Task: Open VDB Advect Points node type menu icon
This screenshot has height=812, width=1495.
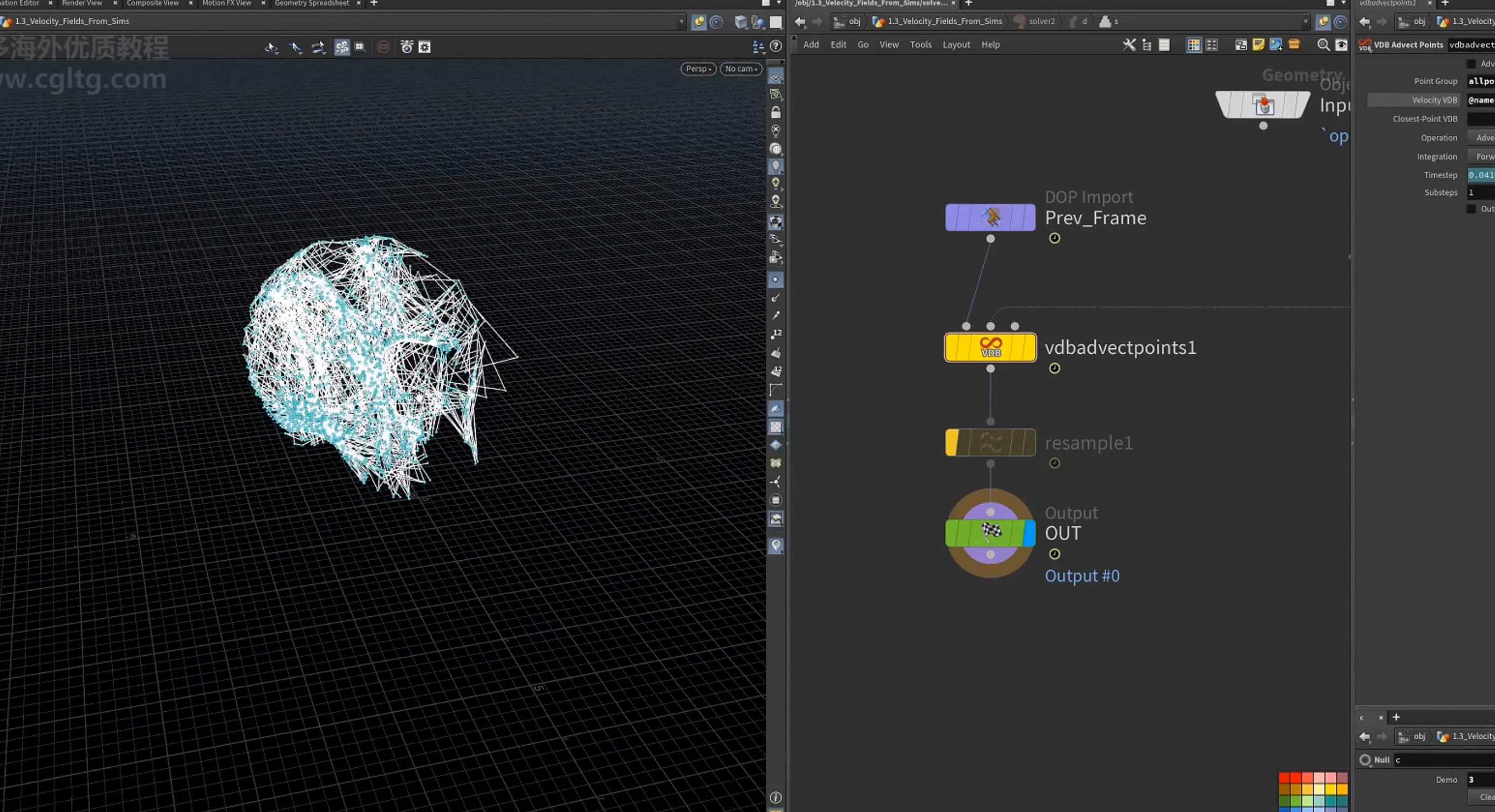Action: click(1365, 45)
